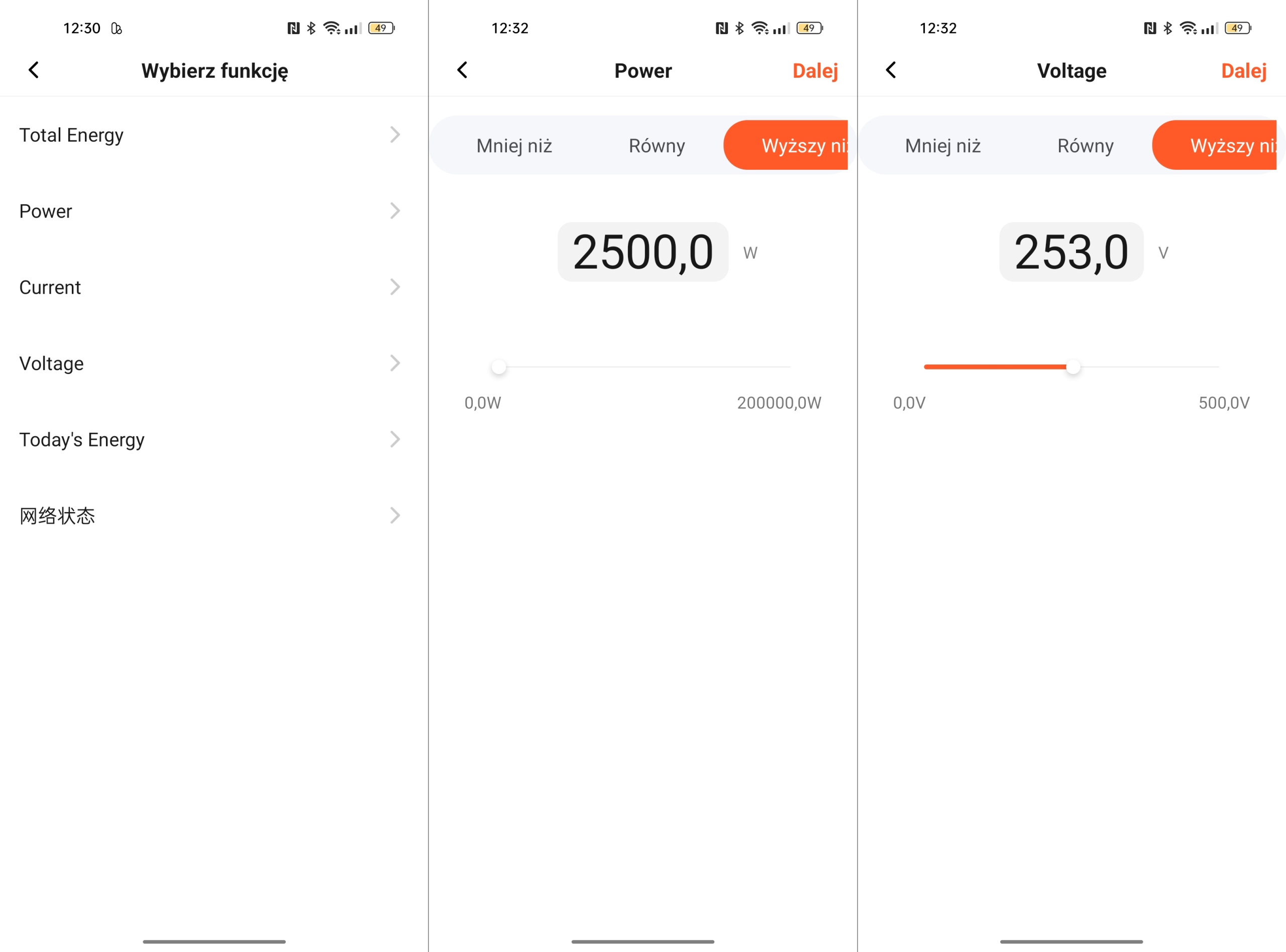Open Current function chevron

tap(395, 287)
